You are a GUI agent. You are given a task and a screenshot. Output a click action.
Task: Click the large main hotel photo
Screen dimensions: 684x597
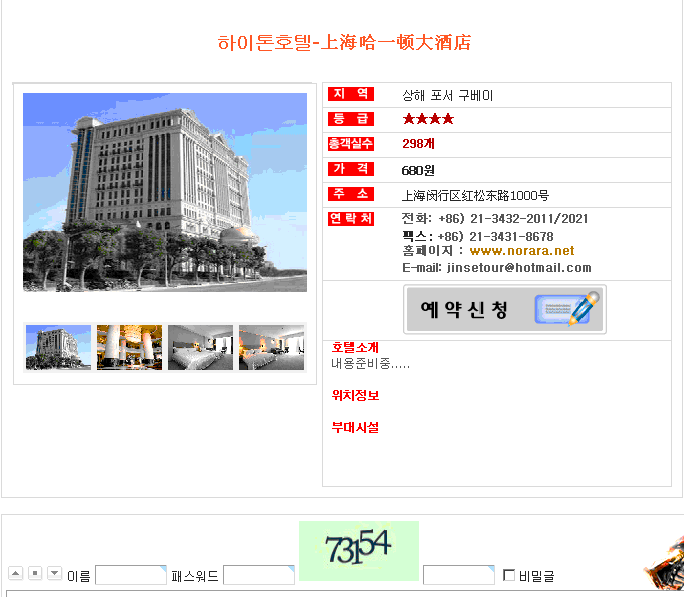tap(165, 192)
